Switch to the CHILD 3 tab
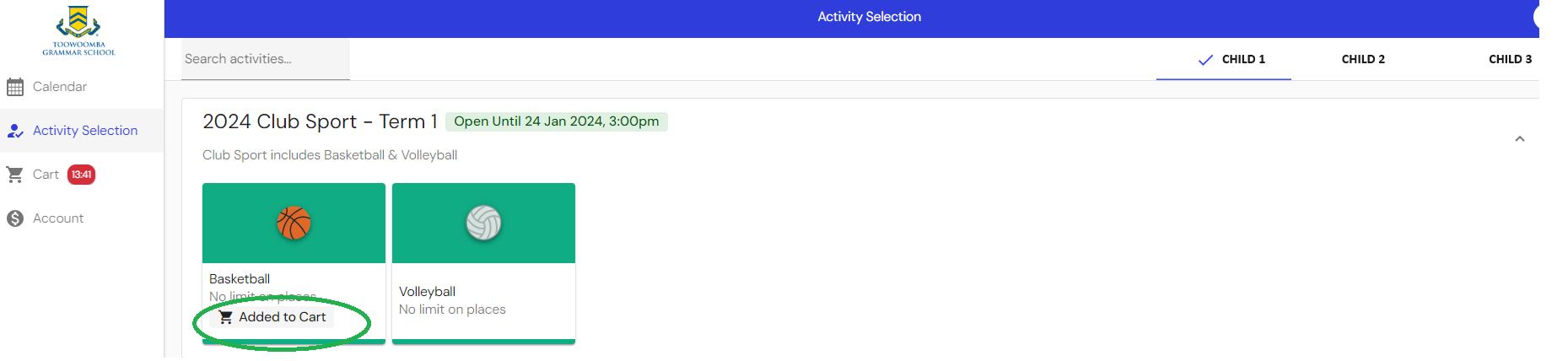Image resolution: width=1568 pixels, height=361 pixels. click(1510, 59)
